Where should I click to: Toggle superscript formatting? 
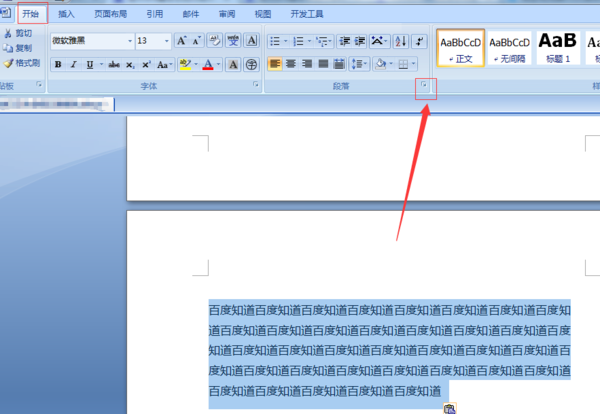pyautogui.click(x=146, y=64)
